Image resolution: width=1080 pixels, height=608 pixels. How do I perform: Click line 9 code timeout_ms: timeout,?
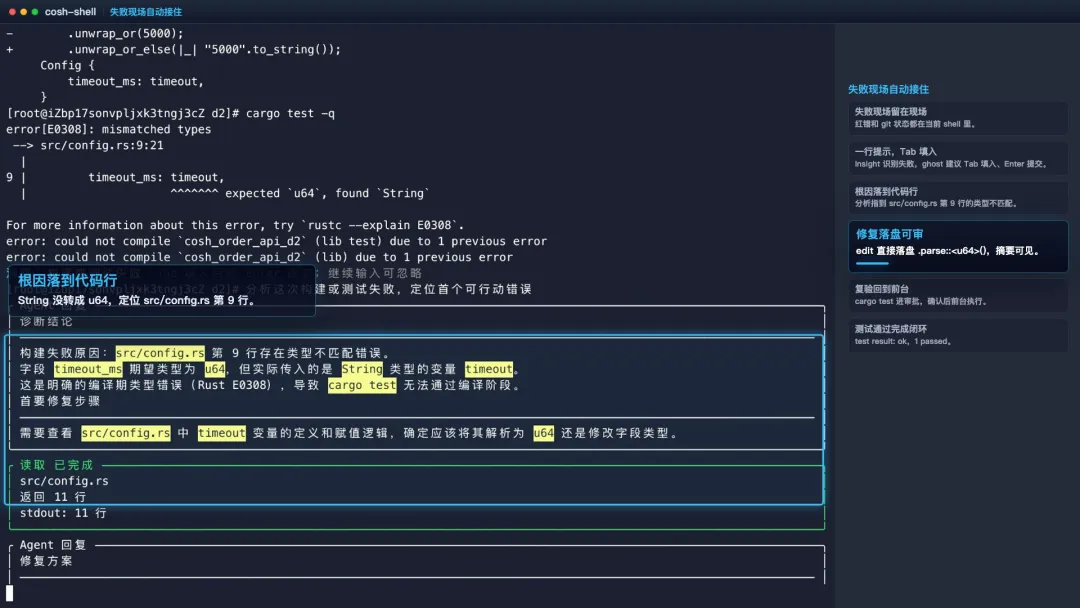(156, 178)
